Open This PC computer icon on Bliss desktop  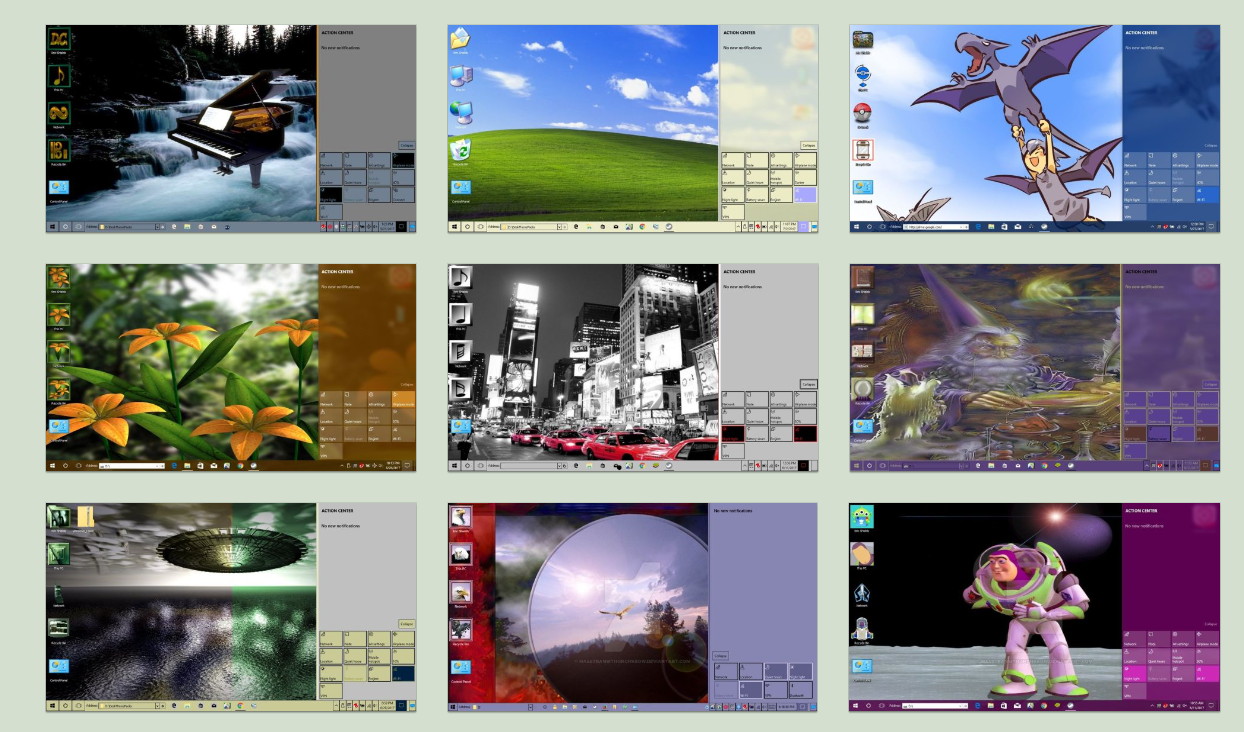point(460,75)
